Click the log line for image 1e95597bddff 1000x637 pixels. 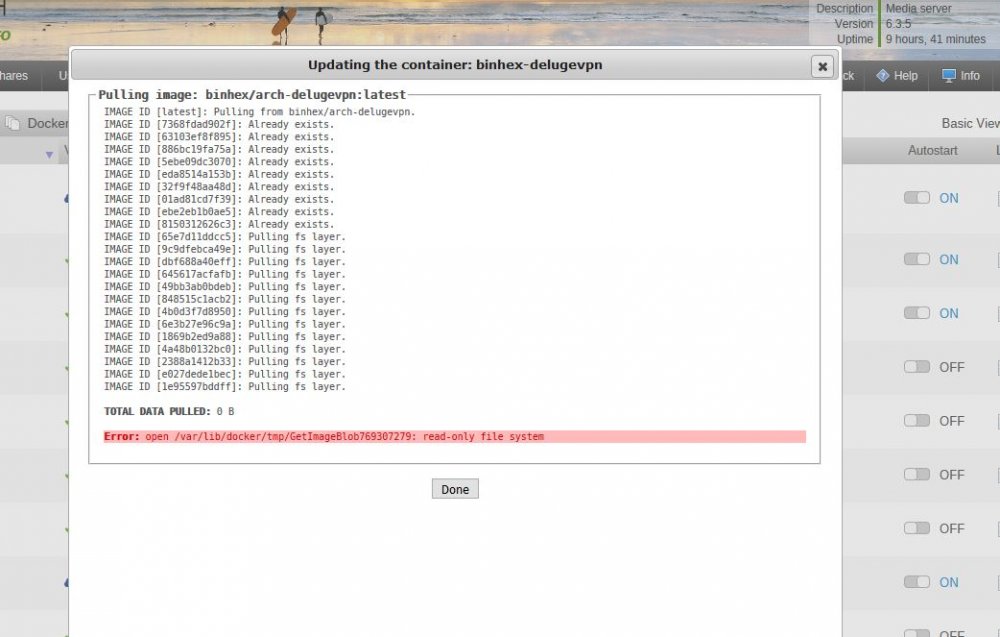pos(224,387)
